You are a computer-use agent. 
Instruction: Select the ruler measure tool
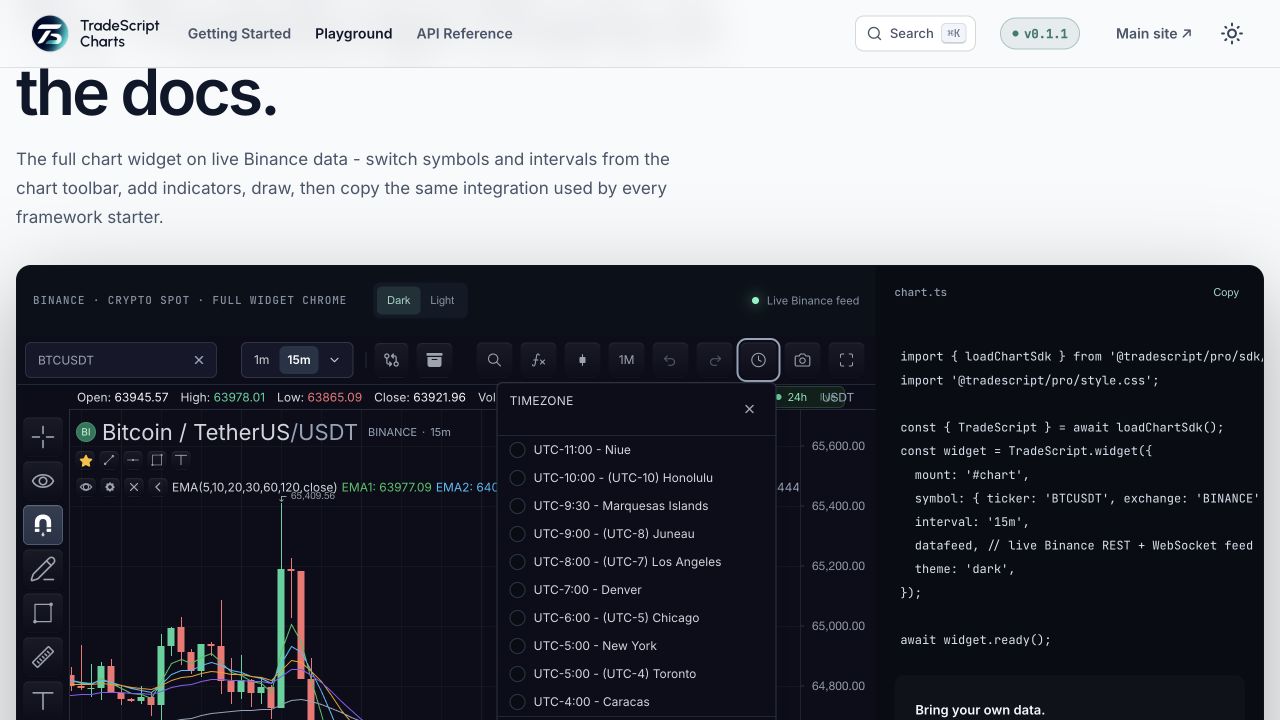[x=43, y=657]
